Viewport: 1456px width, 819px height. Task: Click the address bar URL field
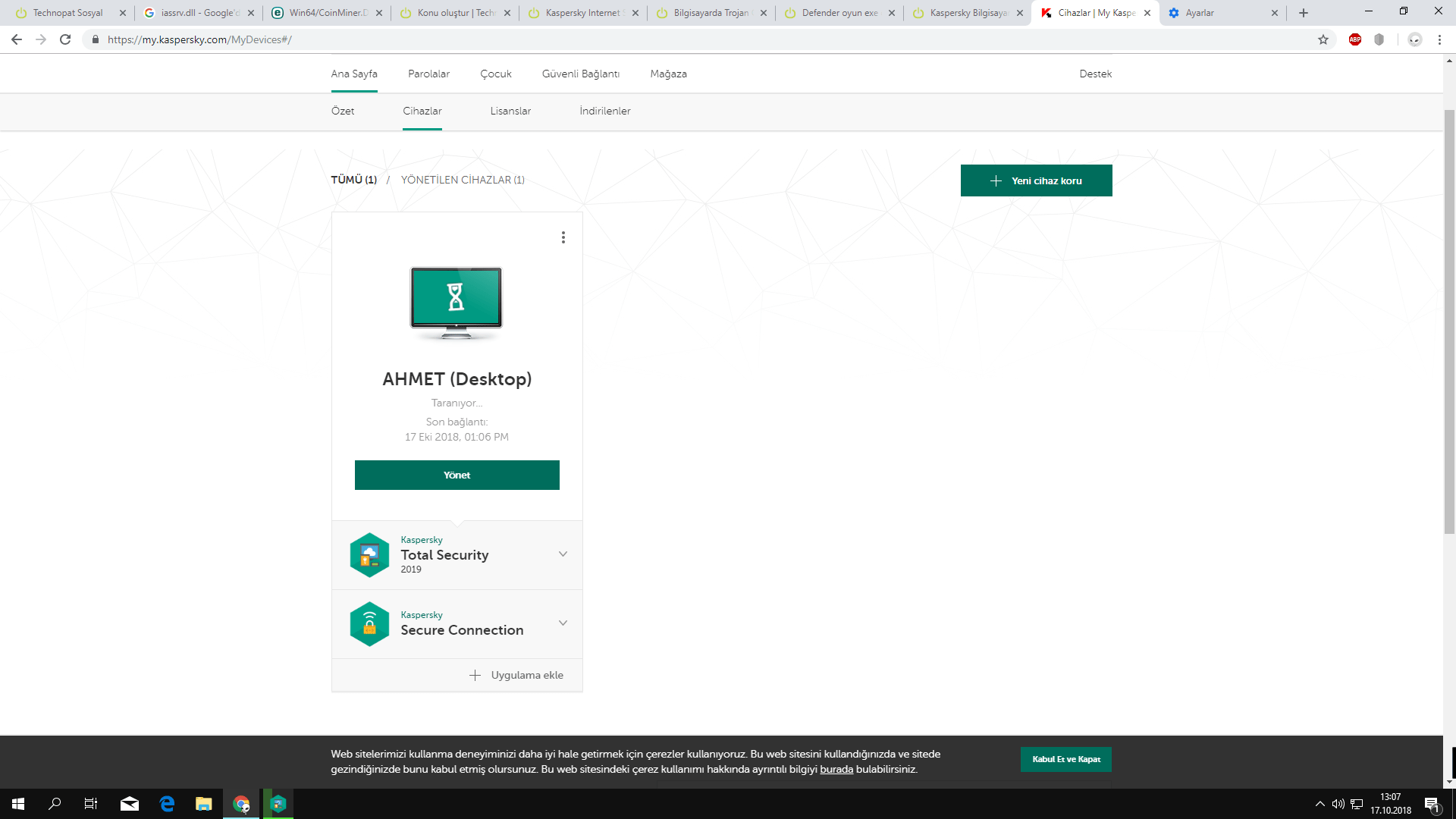pyautogui.click(x=531, y=39)
